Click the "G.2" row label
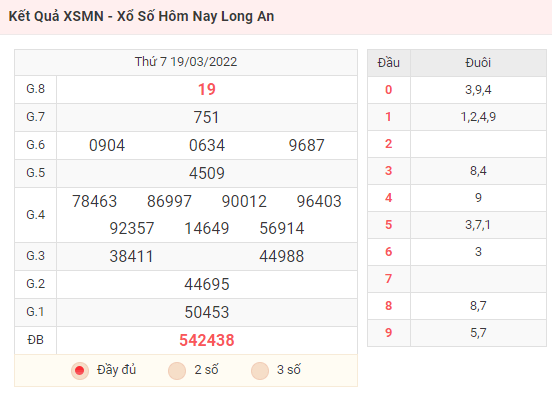The width and height of the screenshot is (552, 396). 36,284
